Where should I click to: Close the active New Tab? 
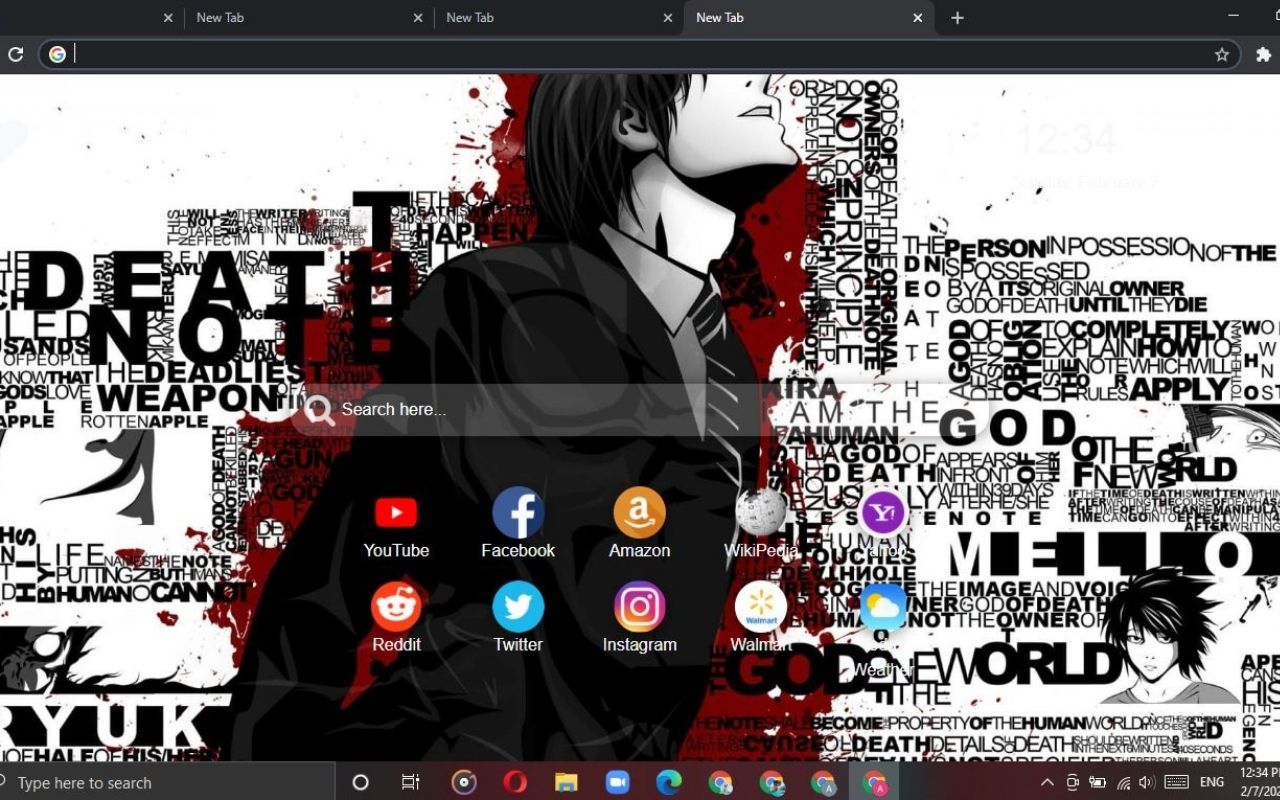918,18
